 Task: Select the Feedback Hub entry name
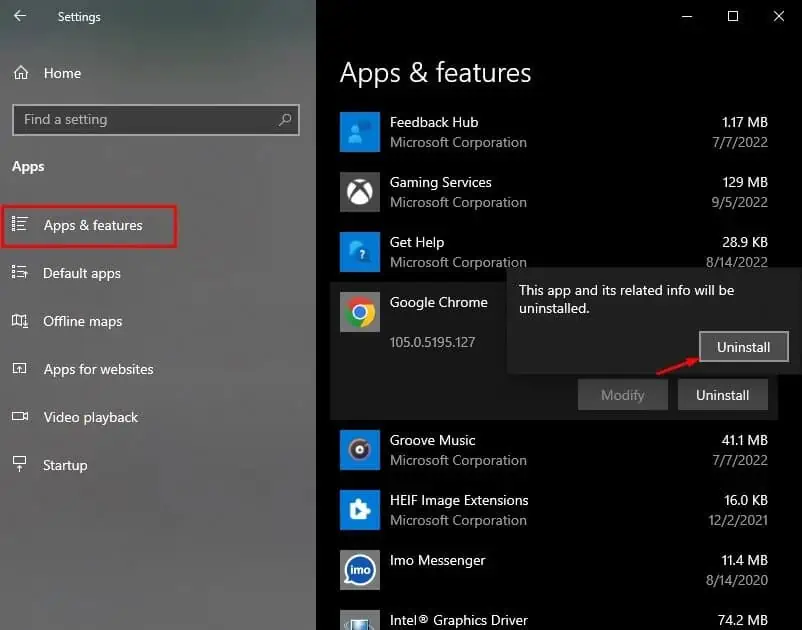click(x=434, y=122)
